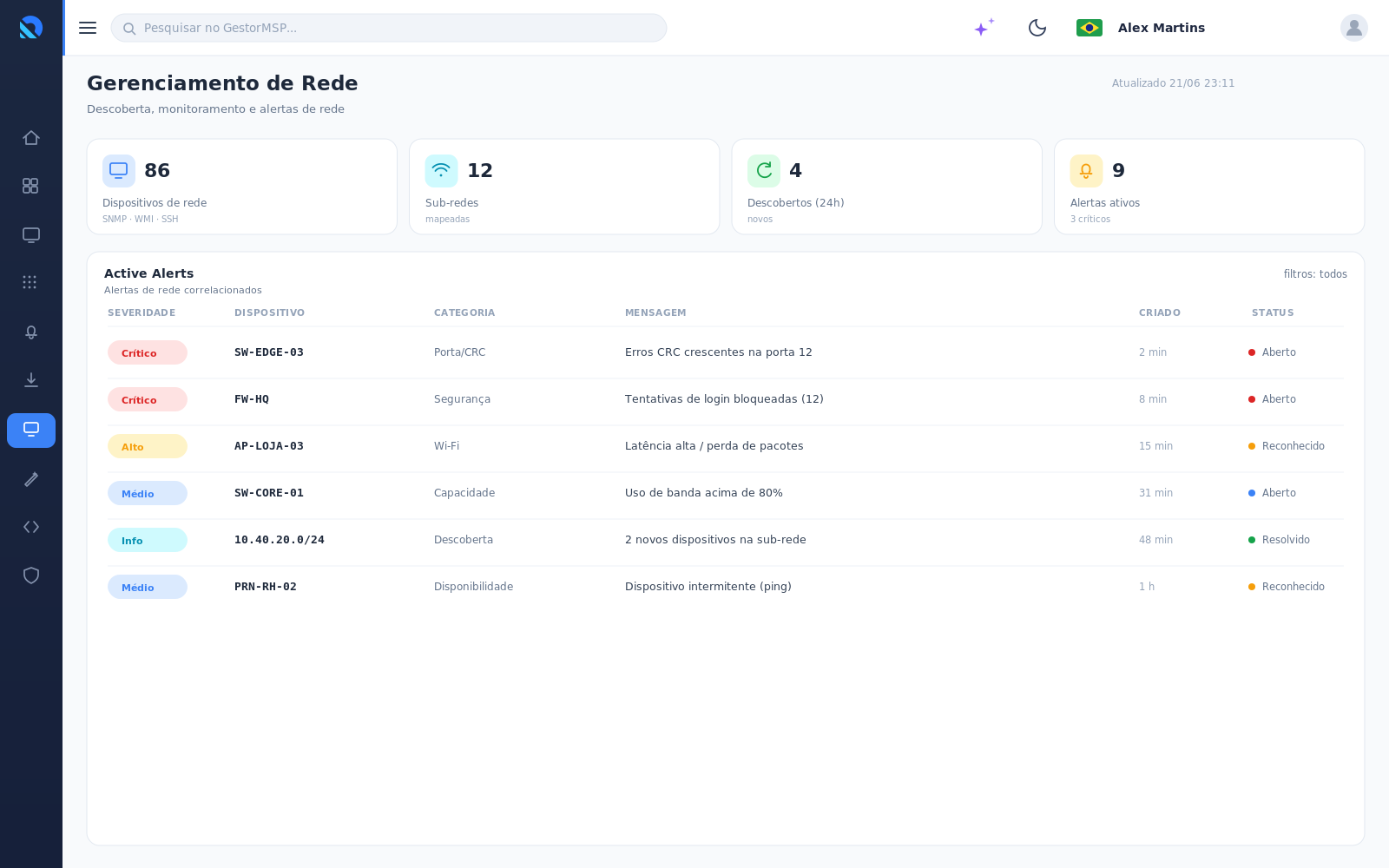This screenshot has height=868, width=1389.
Task: Select the active network management sidebar item
Action: tap(31, 431)
